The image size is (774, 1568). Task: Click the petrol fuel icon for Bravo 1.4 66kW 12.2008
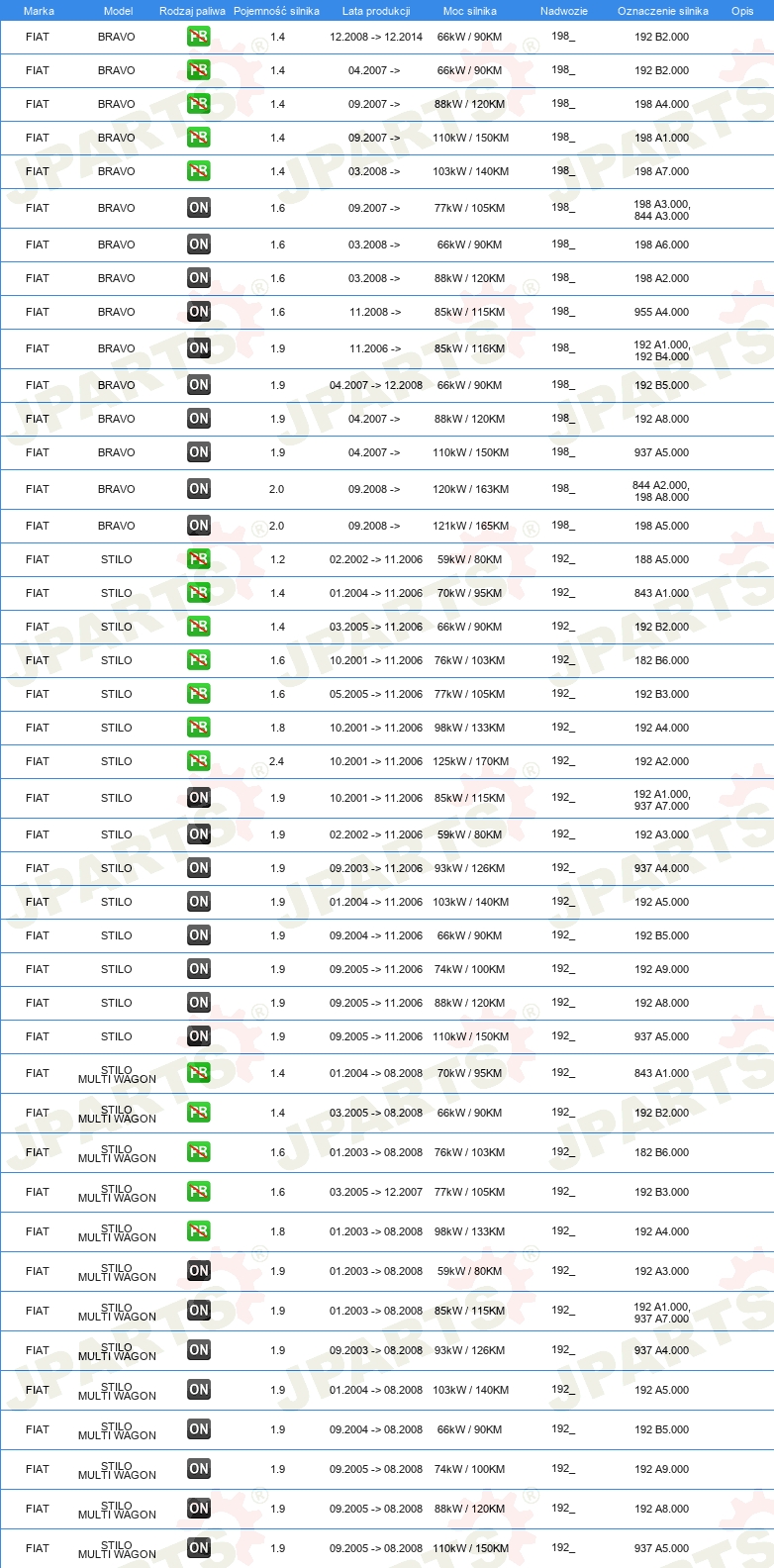click(199, 37)
